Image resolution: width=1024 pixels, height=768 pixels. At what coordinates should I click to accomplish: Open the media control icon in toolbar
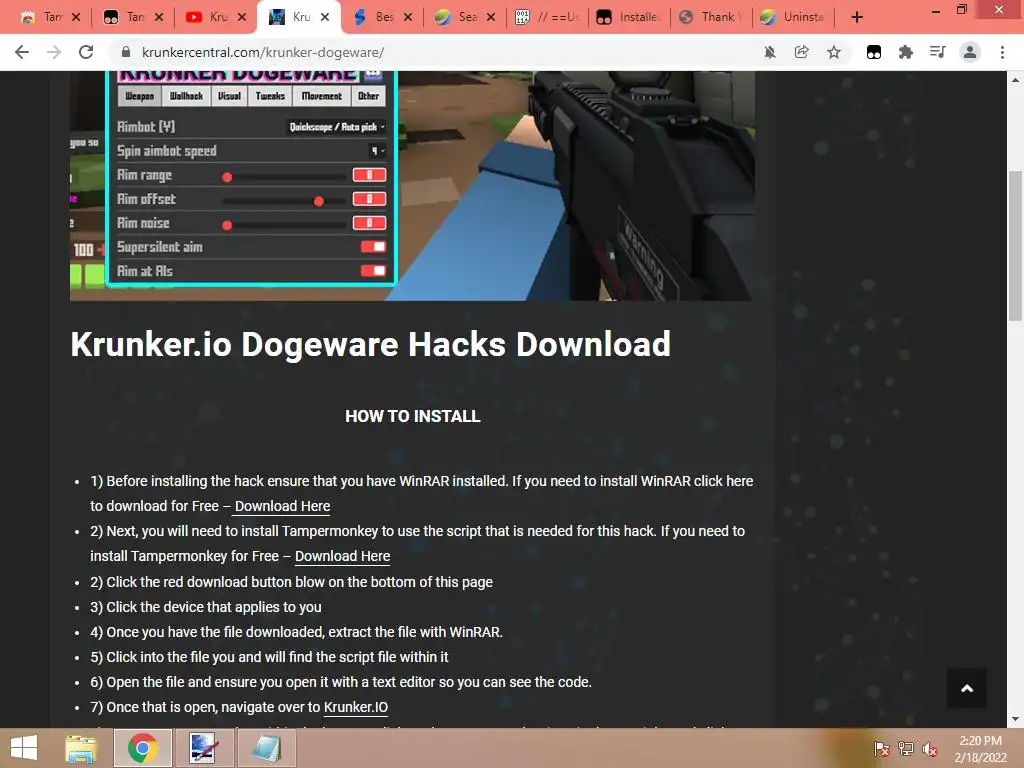coord(937,52)
